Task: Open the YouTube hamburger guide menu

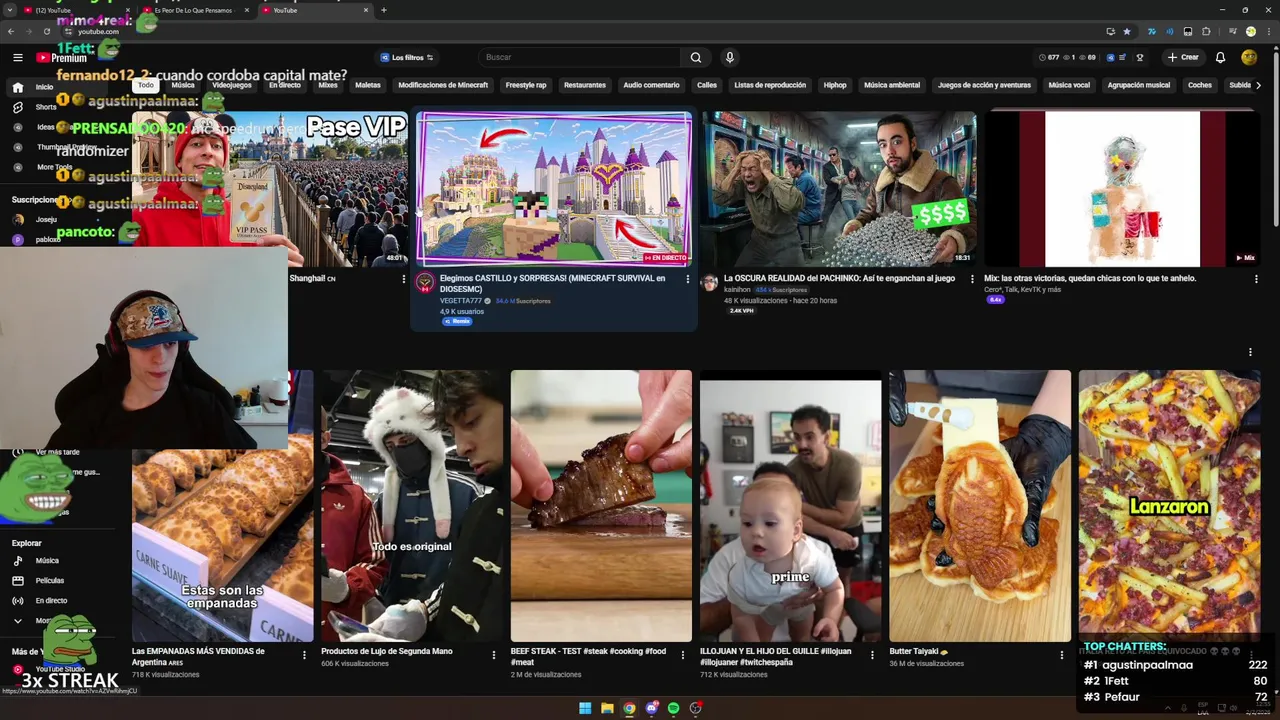Action: [18, 58]
